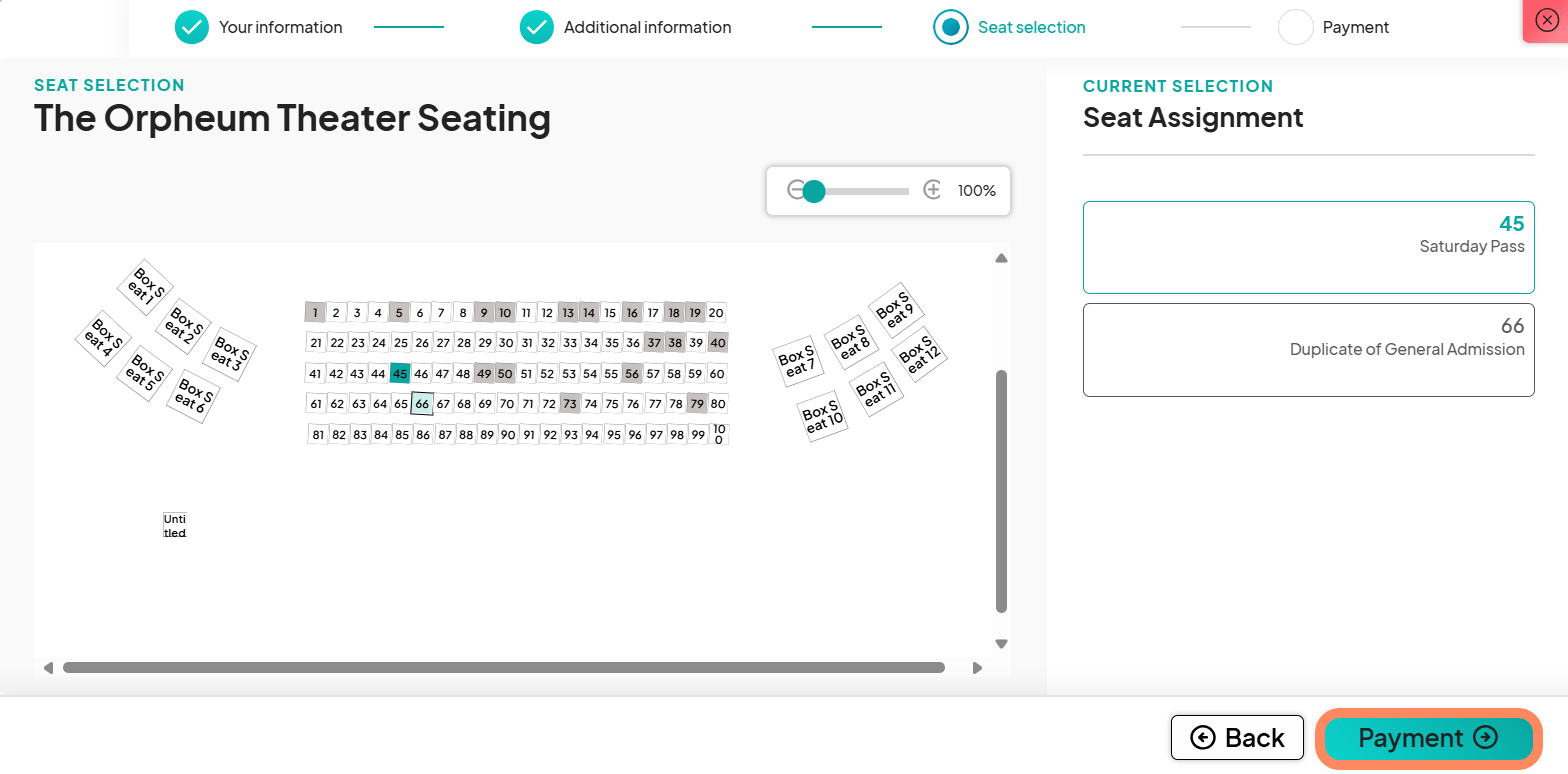Image resolution: width=1568 pixels, height=774 pixels.
Task: Select Box Seat 1 on seating map
Action: [146, 286]
